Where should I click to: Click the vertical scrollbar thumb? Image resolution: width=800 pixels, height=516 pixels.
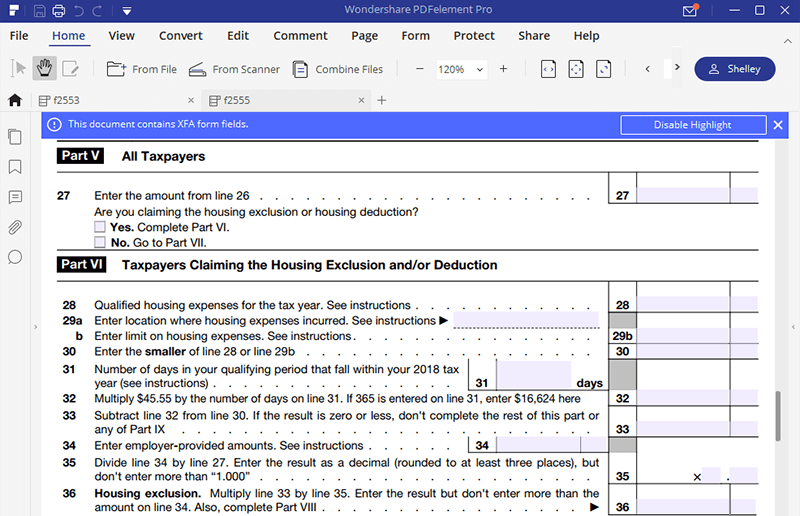coord(778,416)
